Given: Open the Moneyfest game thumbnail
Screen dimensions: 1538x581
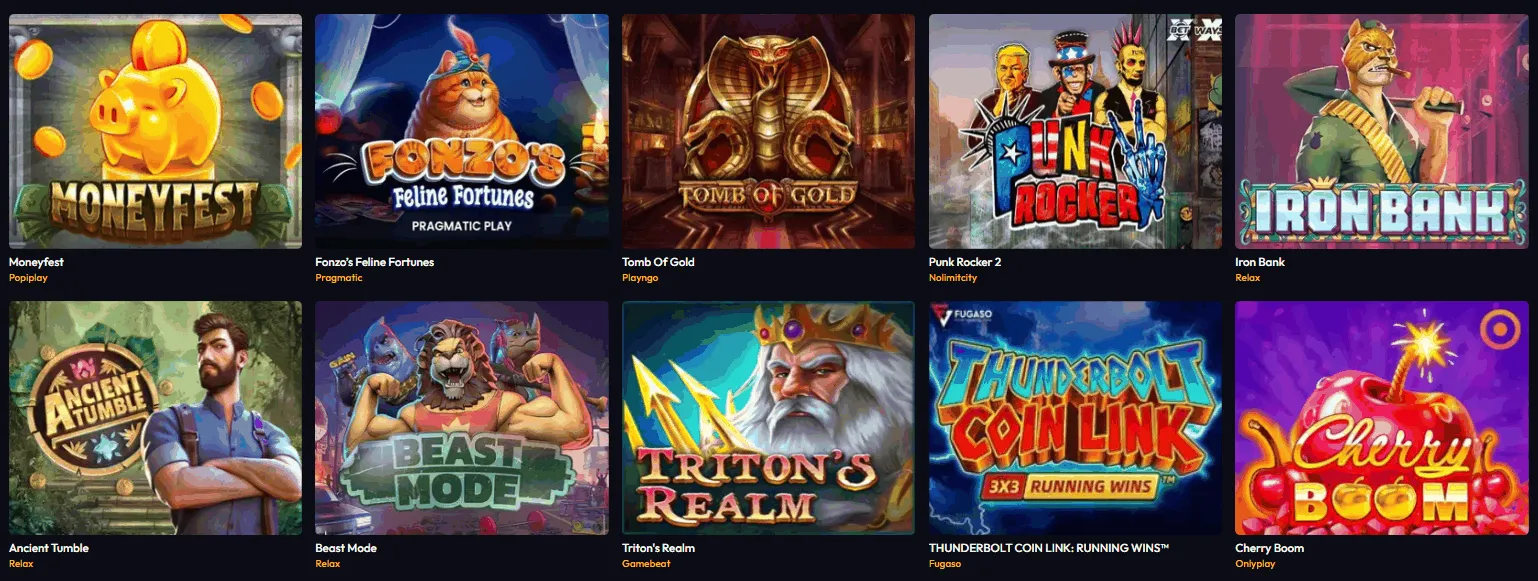Looking at the screenshot, I should [x=155, y=131].
